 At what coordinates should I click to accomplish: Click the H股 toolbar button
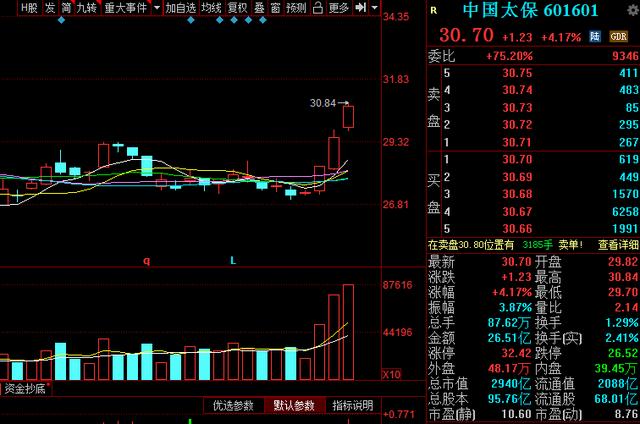29,8
